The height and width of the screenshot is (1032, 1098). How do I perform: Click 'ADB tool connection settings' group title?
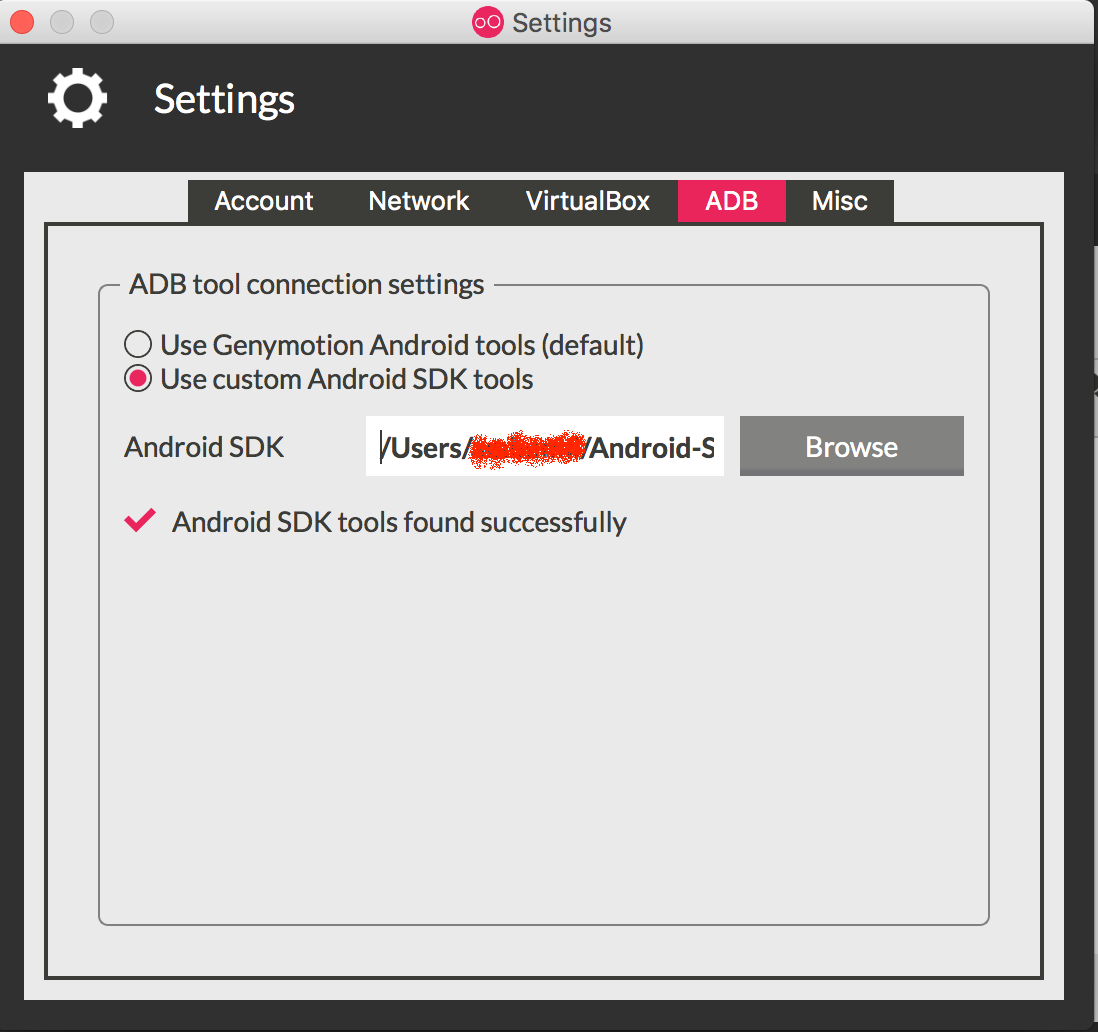pyautogui.click(x=307, y=284)
